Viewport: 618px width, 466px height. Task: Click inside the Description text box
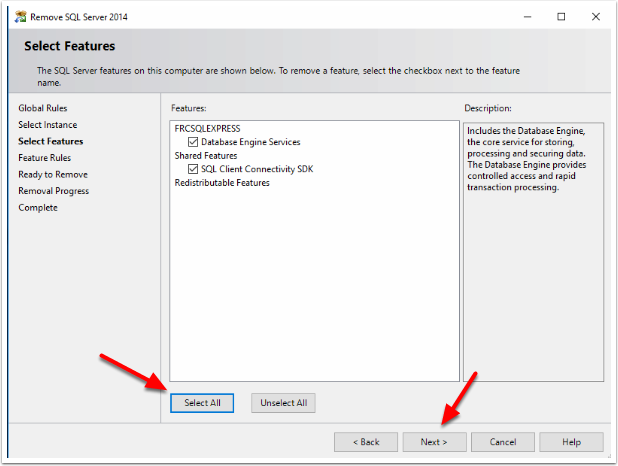pyautogui.click(x=533, y=252)
